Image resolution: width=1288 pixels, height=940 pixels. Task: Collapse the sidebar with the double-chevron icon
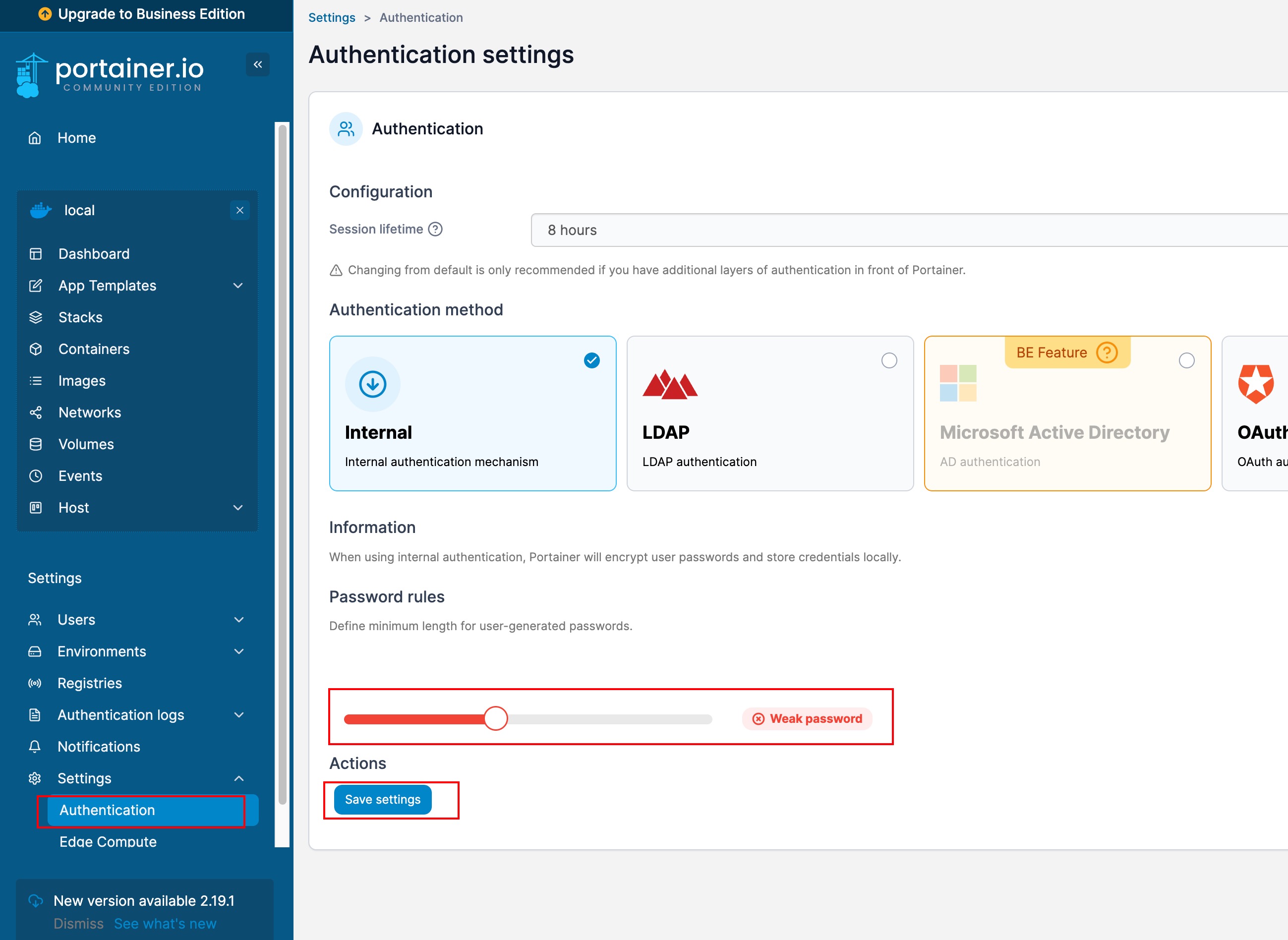(258, 64)
